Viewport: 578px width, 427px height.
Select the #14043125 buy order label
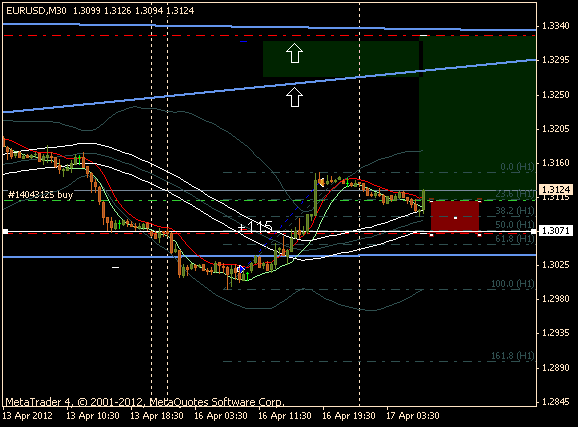[x=41, y=195]
